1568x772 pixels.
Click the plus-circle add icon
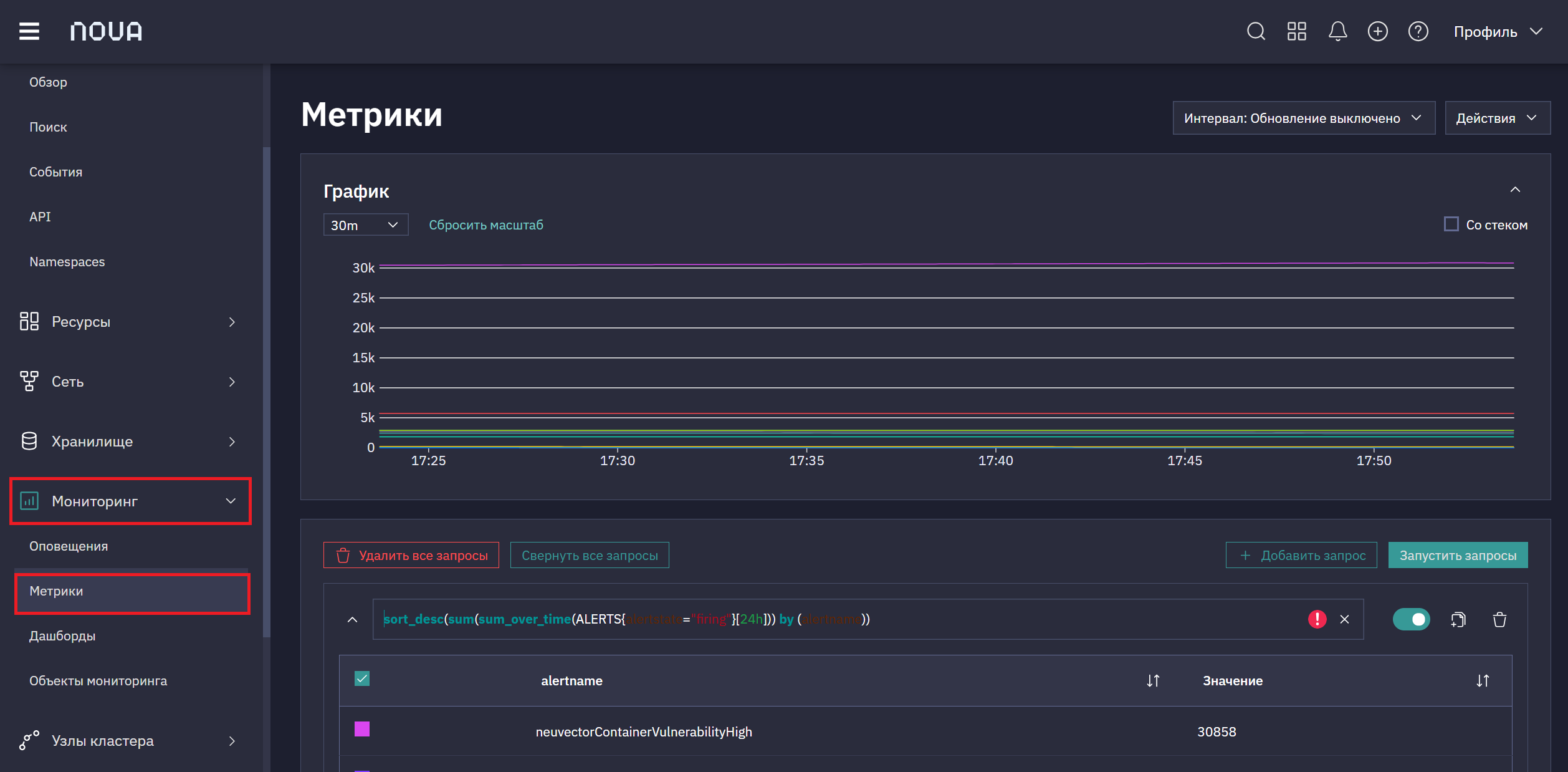[1378, 31]
